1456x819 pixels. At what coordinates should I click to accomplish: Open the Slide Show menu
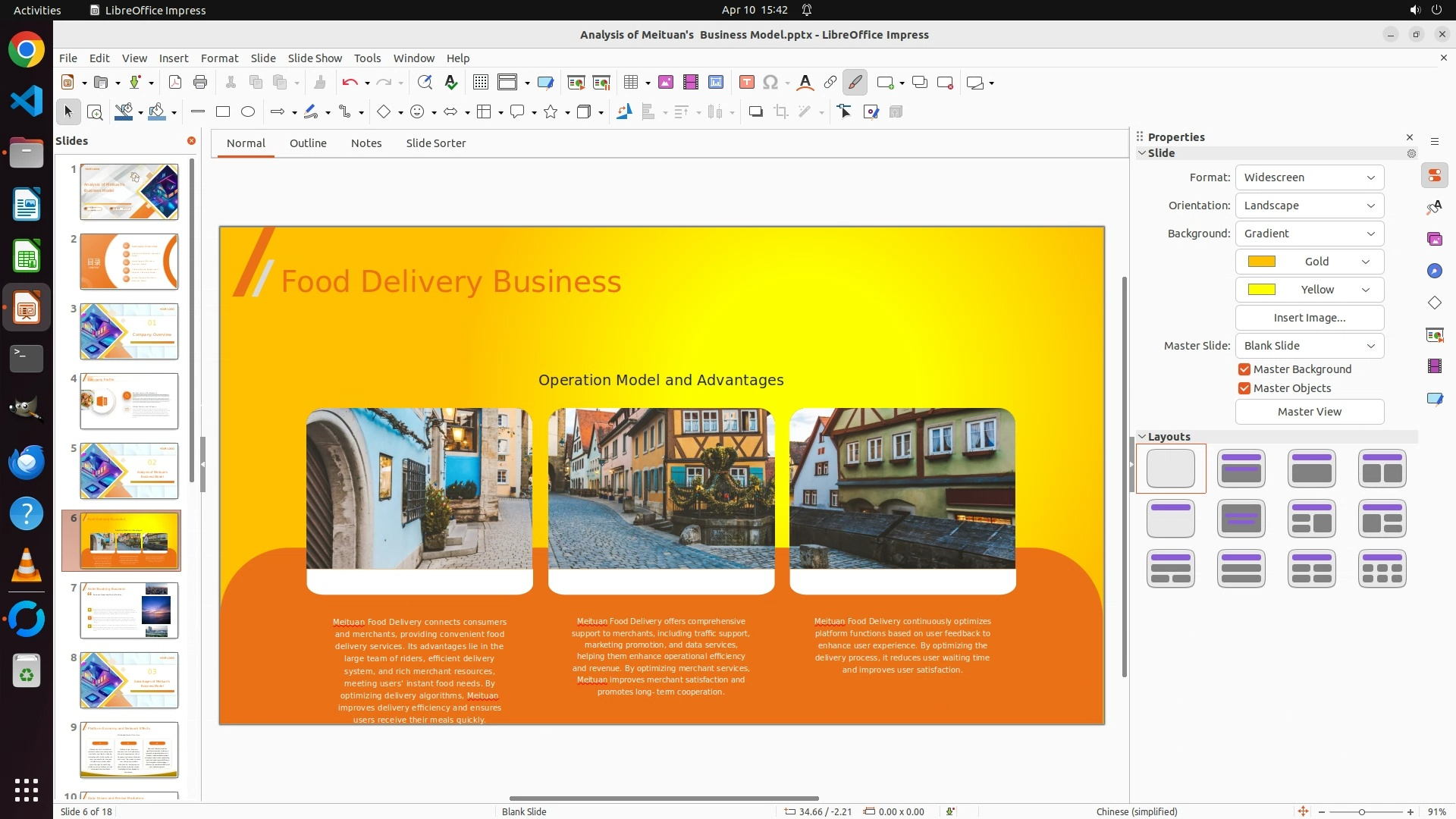315,58
